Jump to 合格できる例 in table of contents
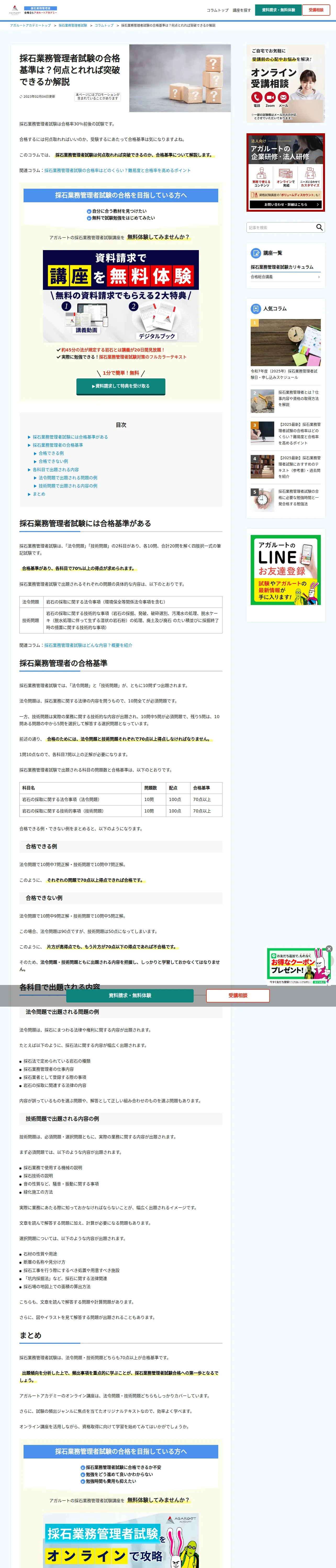 tap(51, 453)
